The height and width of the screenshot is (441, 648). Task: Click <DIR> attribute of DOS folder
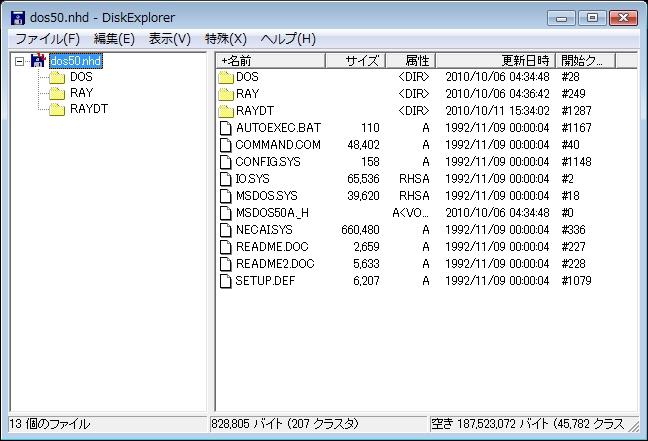pyautogui.click(x=414, y=77)
